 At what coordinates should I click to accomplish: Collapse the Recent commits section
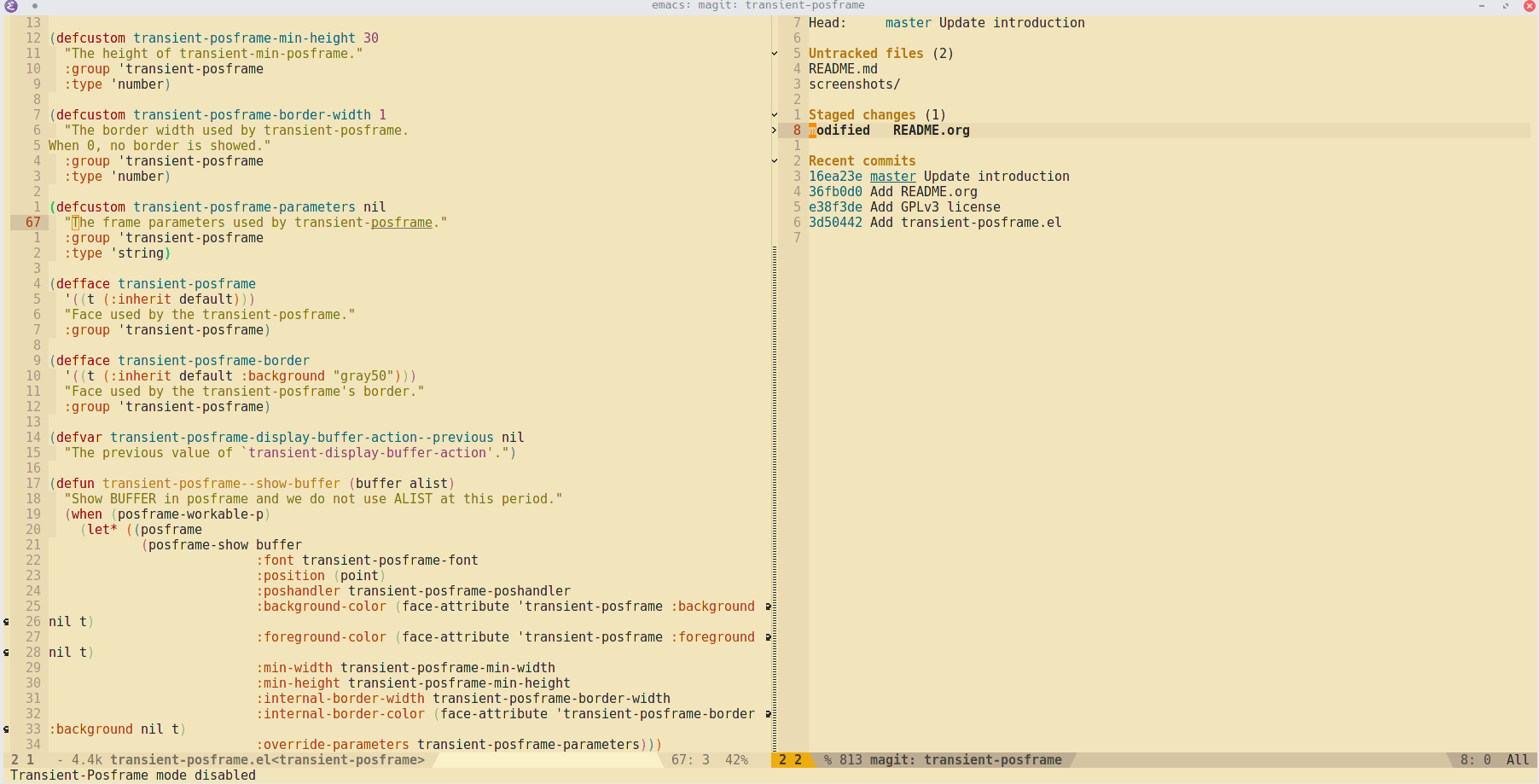(x=775, y=161)
